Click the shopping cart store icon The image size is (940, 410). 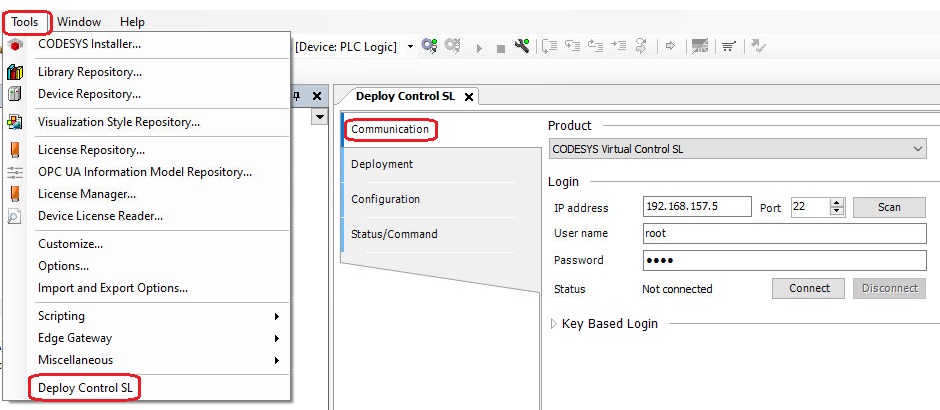pyautogui.click(x=728, y=46)
